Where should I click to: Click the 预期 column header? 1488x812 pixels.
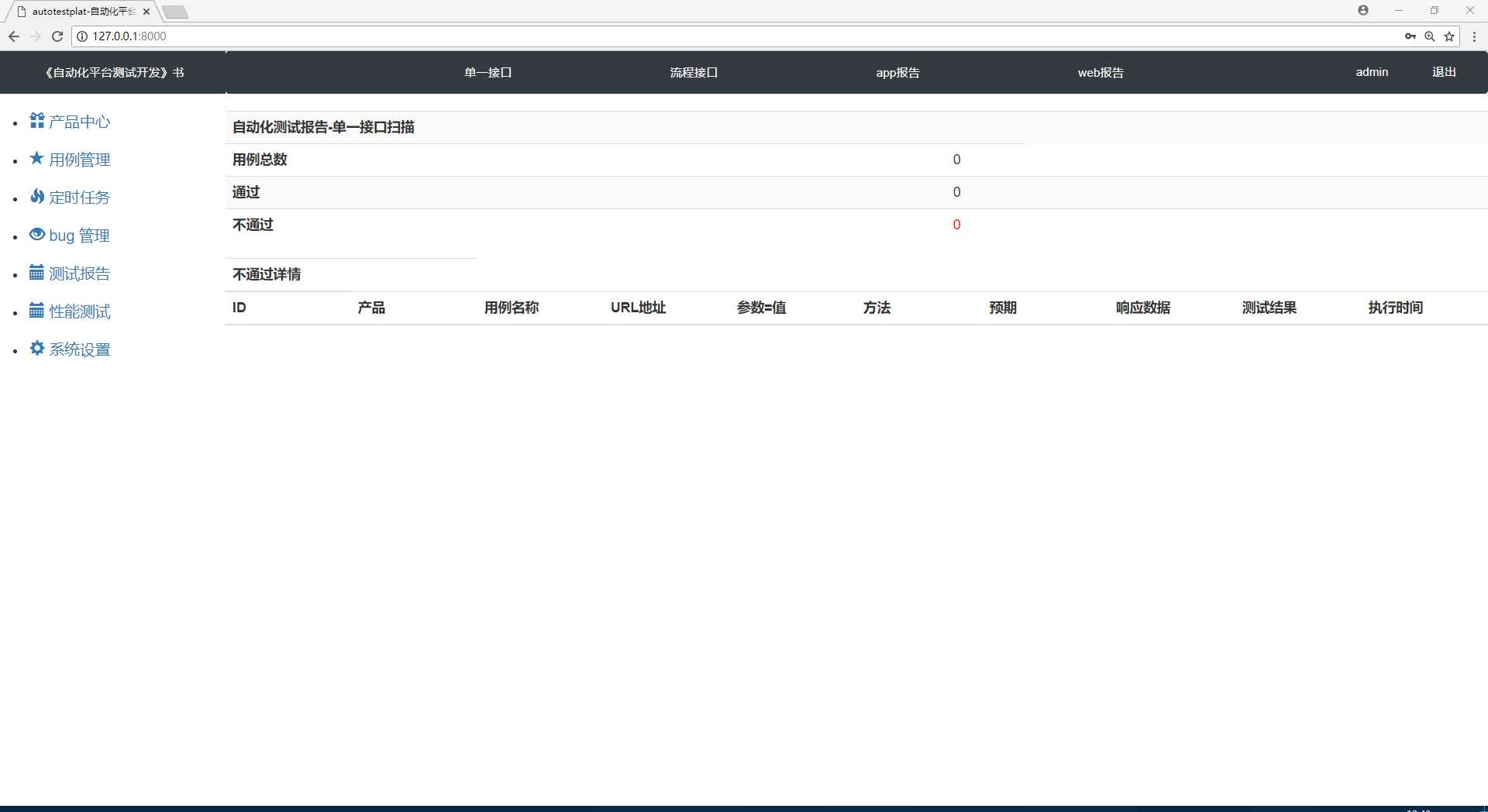pyautogui.click(x=1003, y=308)
